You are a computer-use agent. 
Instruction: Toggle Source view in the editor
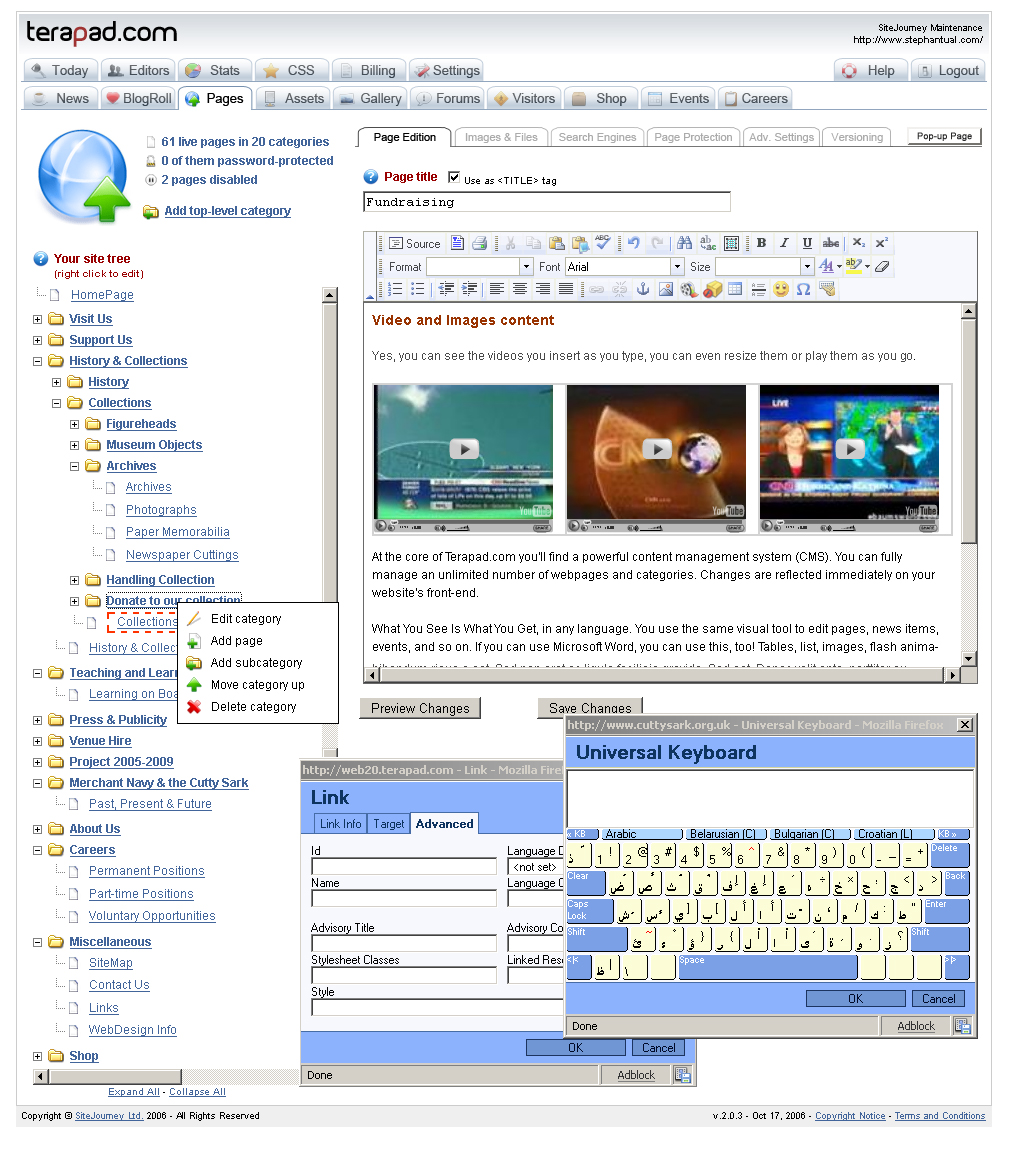point(414,243)
